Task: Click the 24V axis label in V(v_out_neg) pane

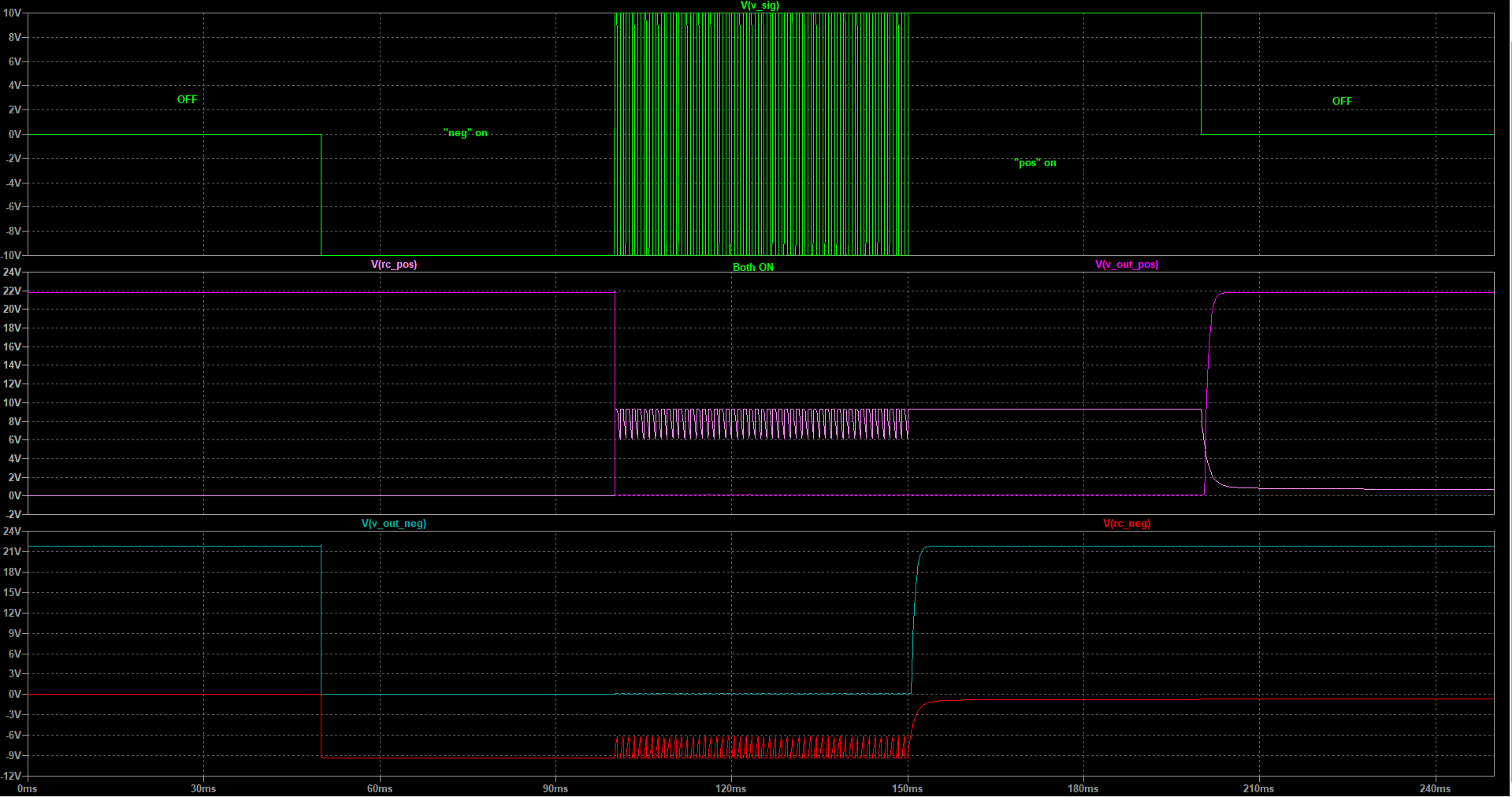Action: pos(13,532)
